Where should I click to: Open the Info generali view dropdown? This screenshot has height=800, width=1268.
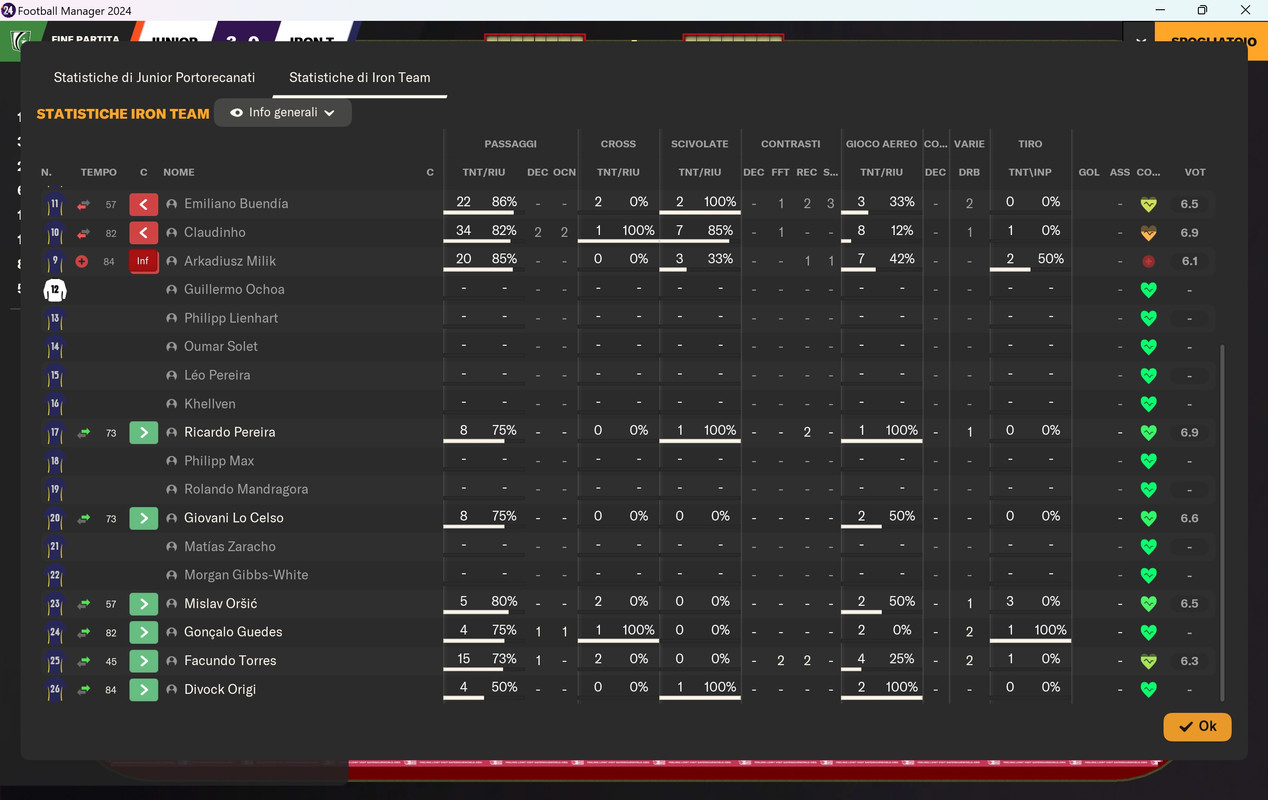(x=283, y=113)
